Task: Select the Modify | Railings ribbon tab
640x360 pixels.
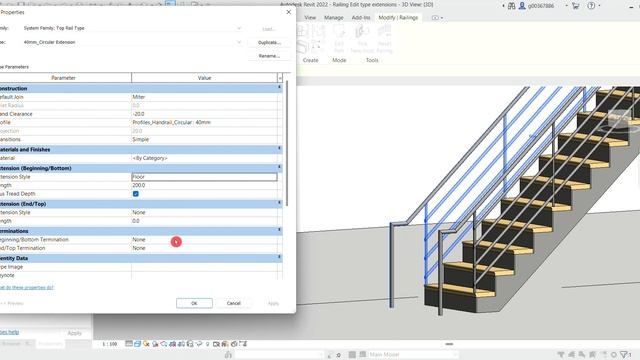Action: (398, 18)
